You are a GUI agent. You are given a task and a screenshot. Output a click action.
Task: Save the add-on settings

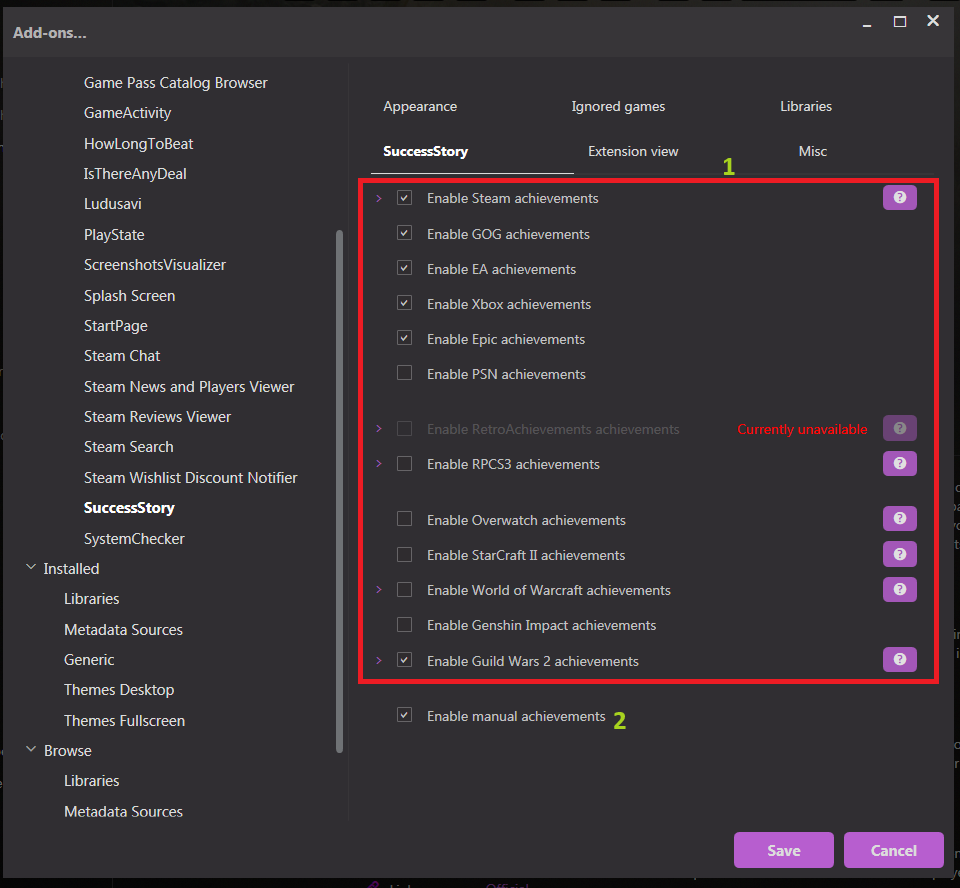(784, 850)
